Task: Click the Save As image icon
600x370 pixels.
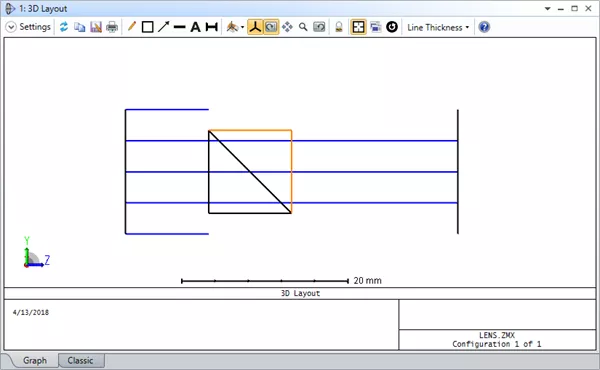Action: [96, 27]
